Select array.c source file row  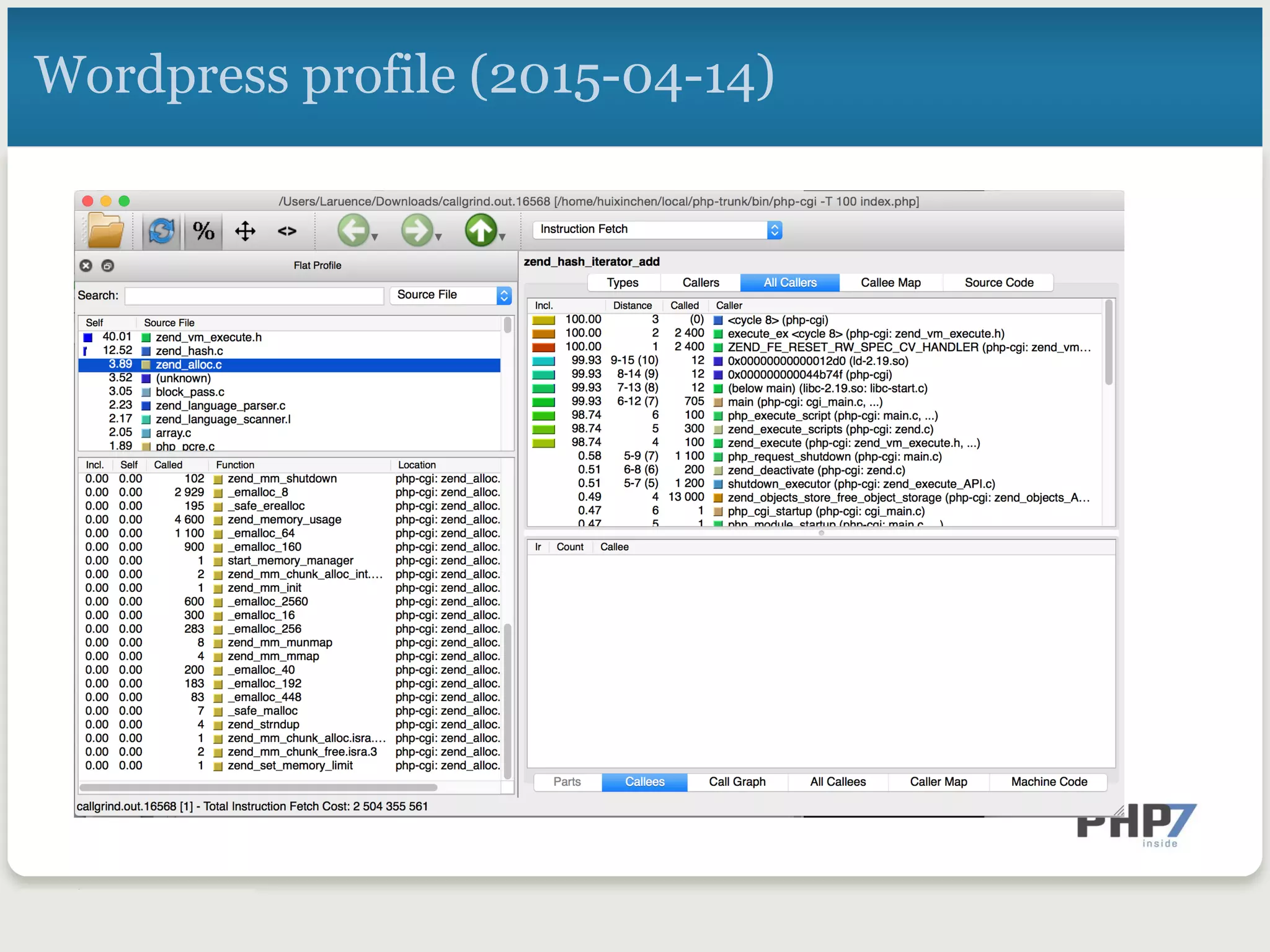(x=290, y=433)
